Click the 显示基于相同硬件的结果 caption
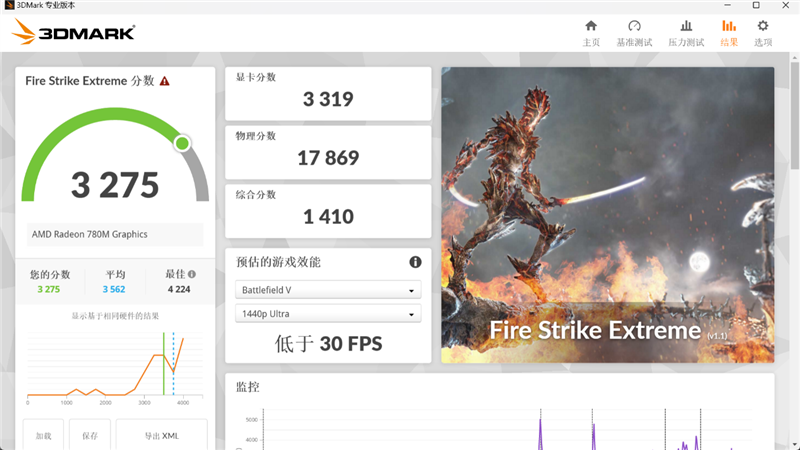This screenshot has height=450, width=800. (x=115, y=316)
